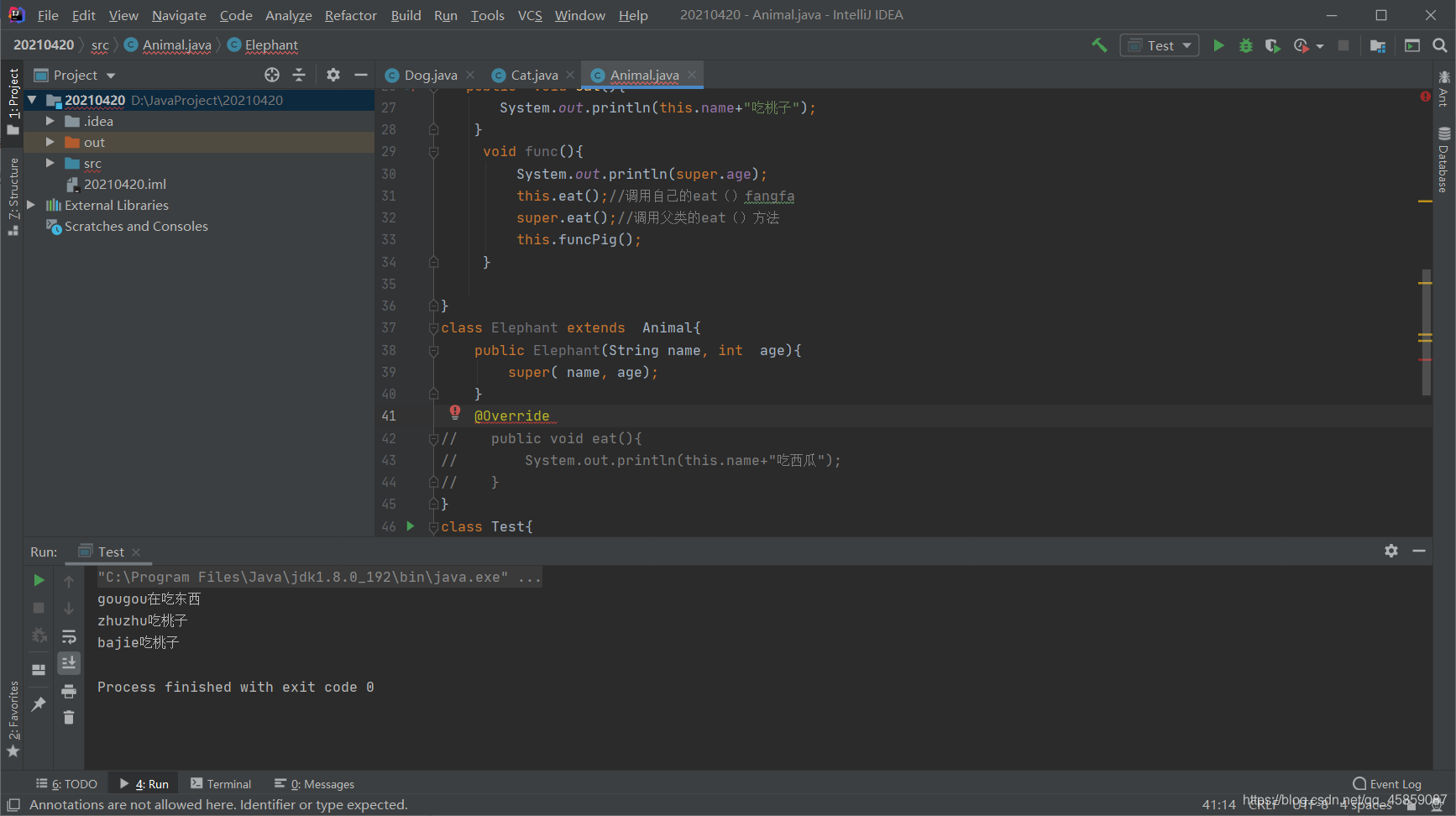Collapse the 20210420 project root
Screen dimensions: 1456x816
tap(31, 100)
